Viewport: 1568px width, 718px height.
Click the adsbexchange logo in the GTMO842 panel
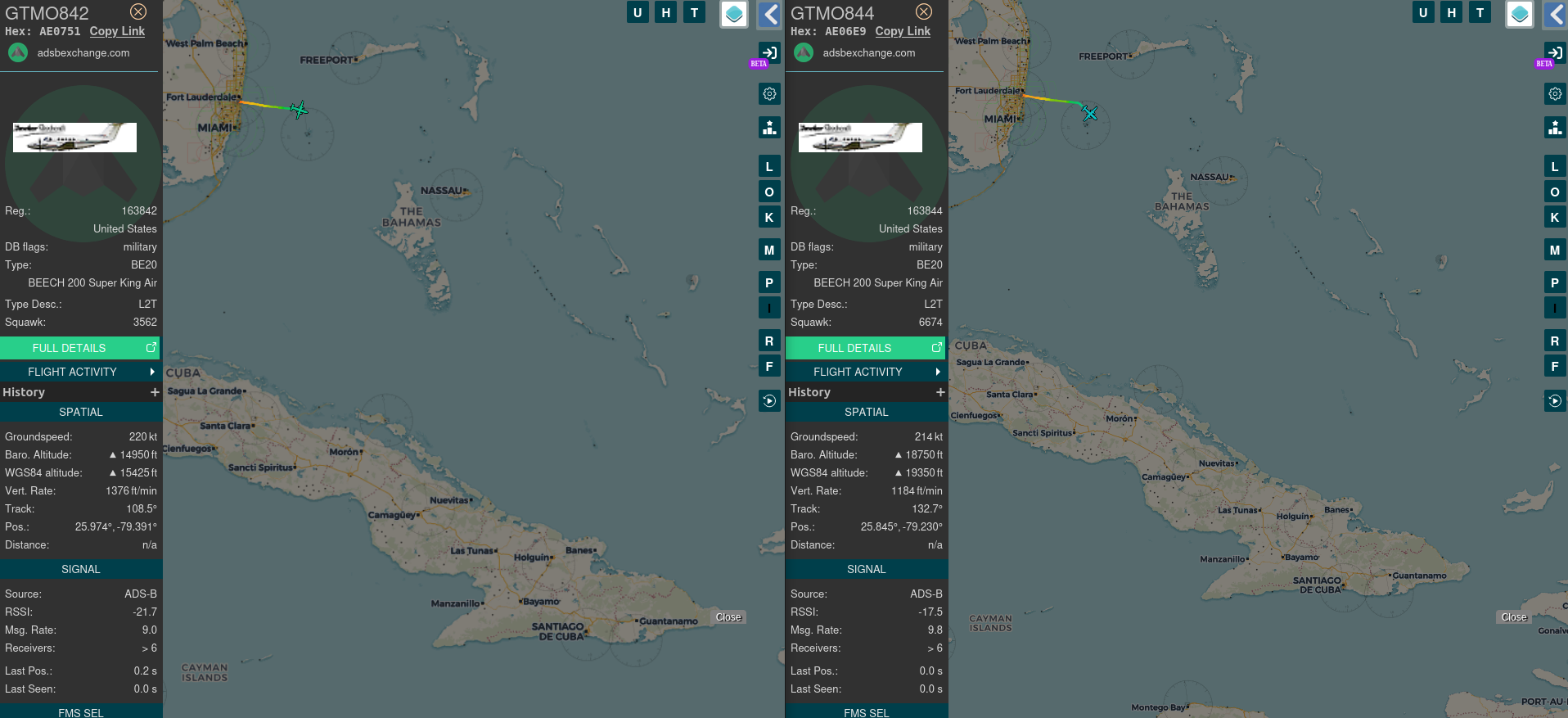(x=18, y=52)
